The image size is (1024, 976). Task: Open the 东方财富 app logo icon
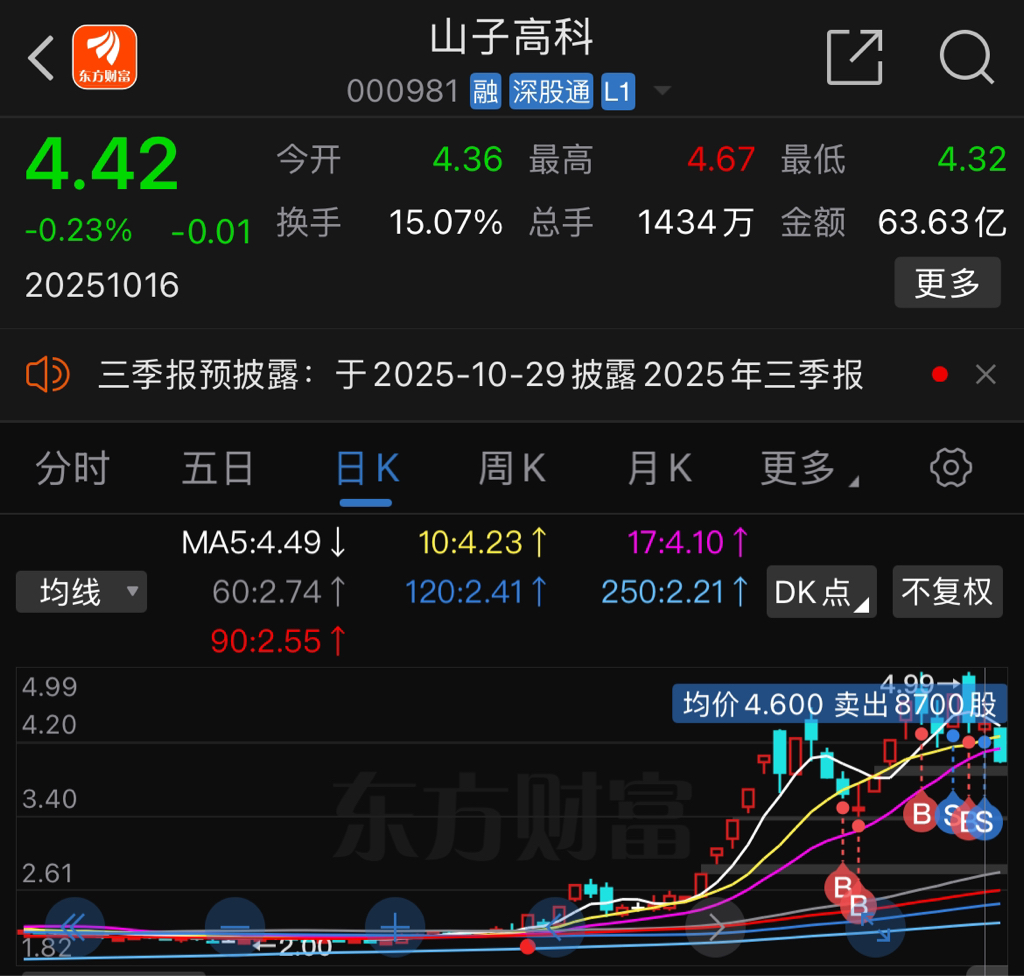104,57
